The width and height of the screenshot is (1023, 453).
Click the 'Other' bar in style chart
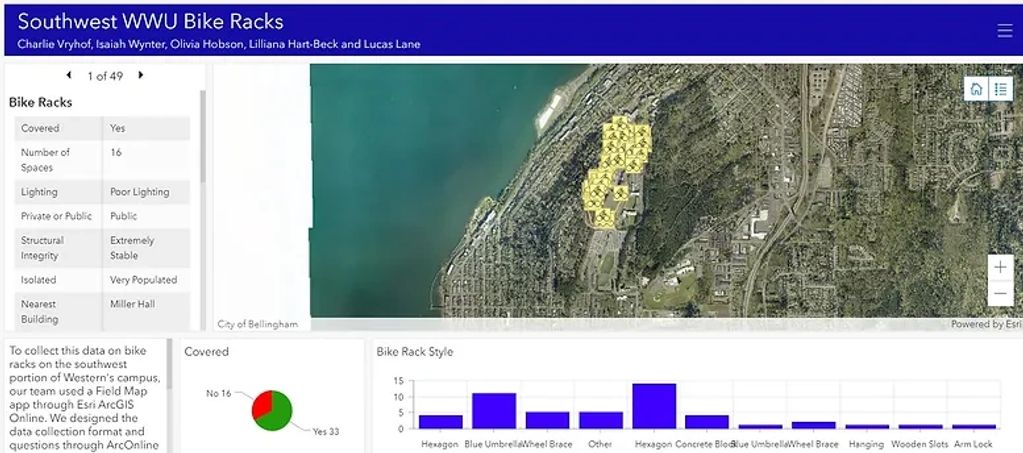coord(600,420)
